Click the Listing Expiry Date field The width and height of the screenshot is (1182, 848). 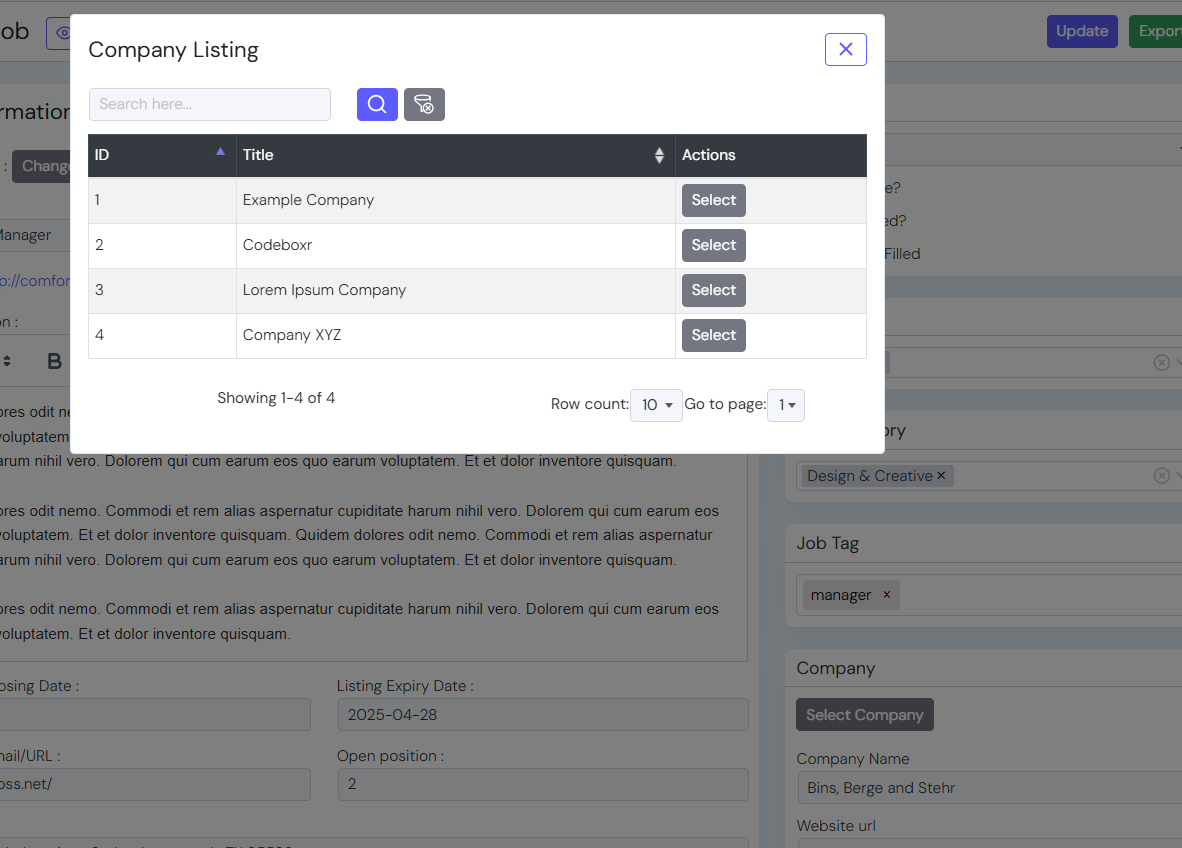(542, 715)
